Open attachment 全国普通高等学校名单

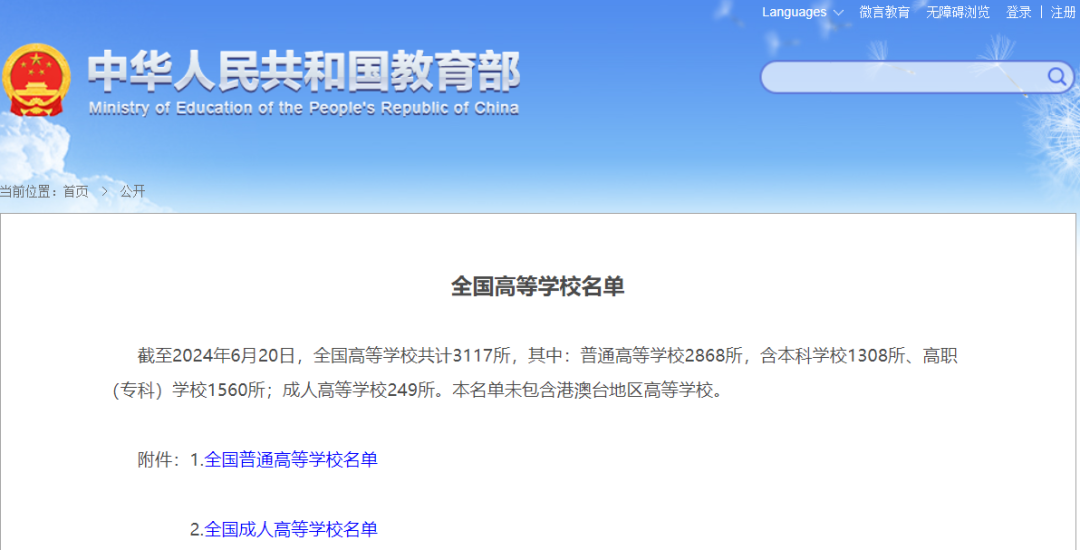(x=291, y=460)
